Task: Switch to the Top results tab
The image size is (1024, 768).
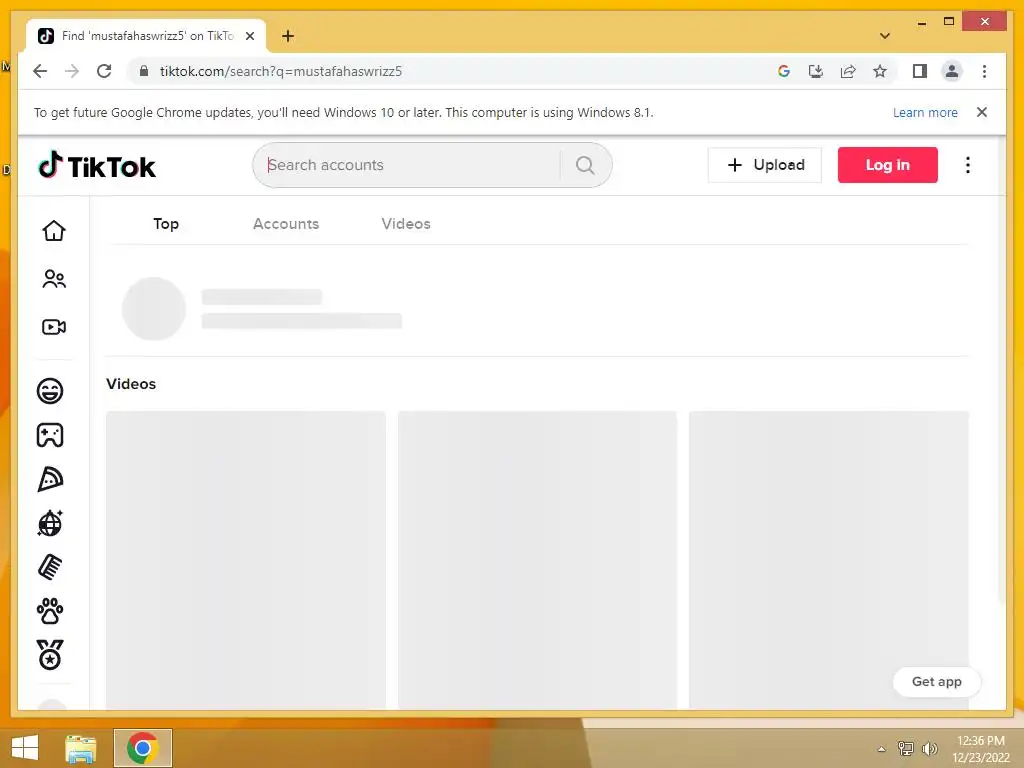Action: tap(166, 223)
